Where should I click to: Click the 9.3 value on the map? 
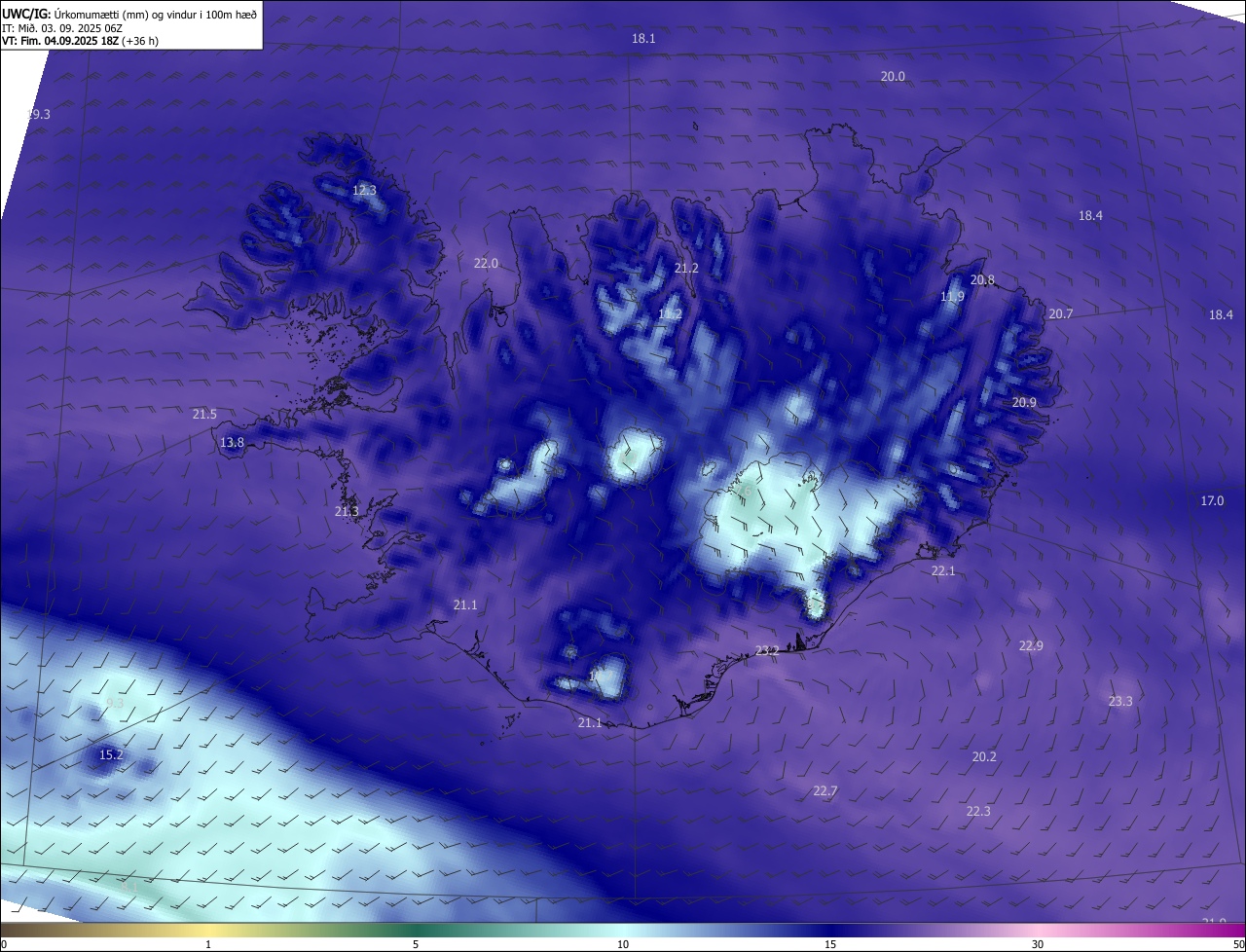[x=115, y=703]
